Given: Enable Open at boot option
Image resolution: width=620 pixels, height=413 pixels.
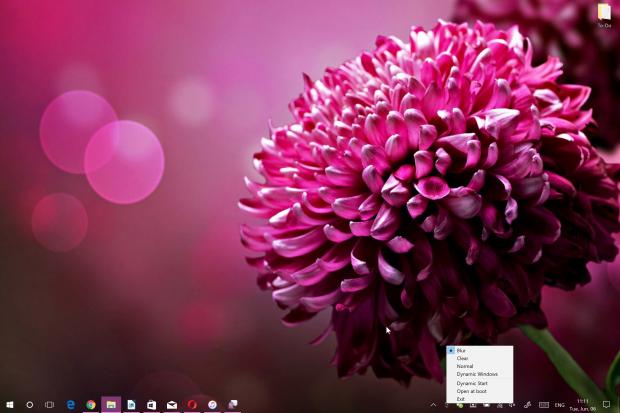Looking at the screenshot, I should (x=480, y=391).
